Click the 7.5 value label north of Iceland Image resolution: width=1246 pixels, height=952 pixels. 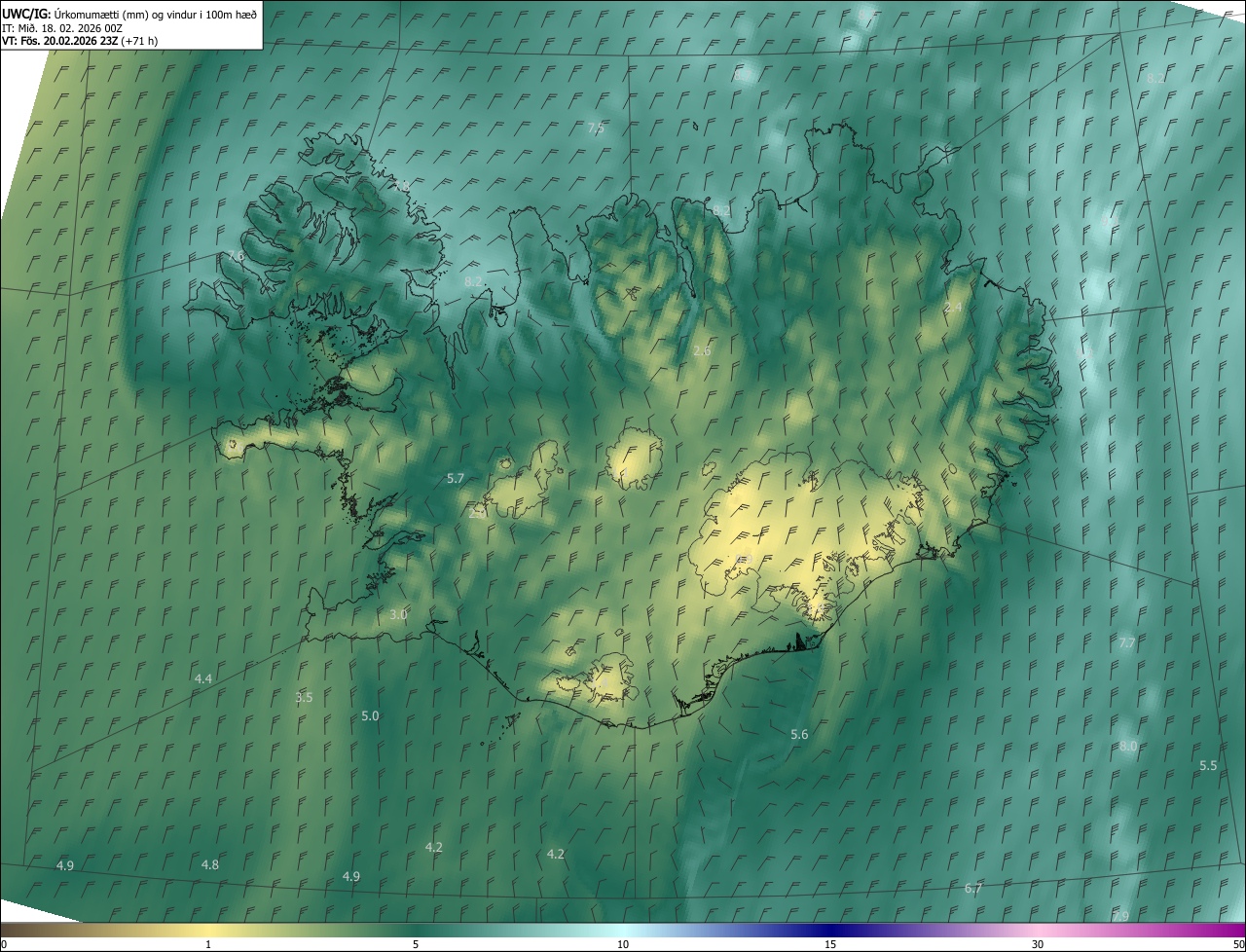(x=596, y=128)
